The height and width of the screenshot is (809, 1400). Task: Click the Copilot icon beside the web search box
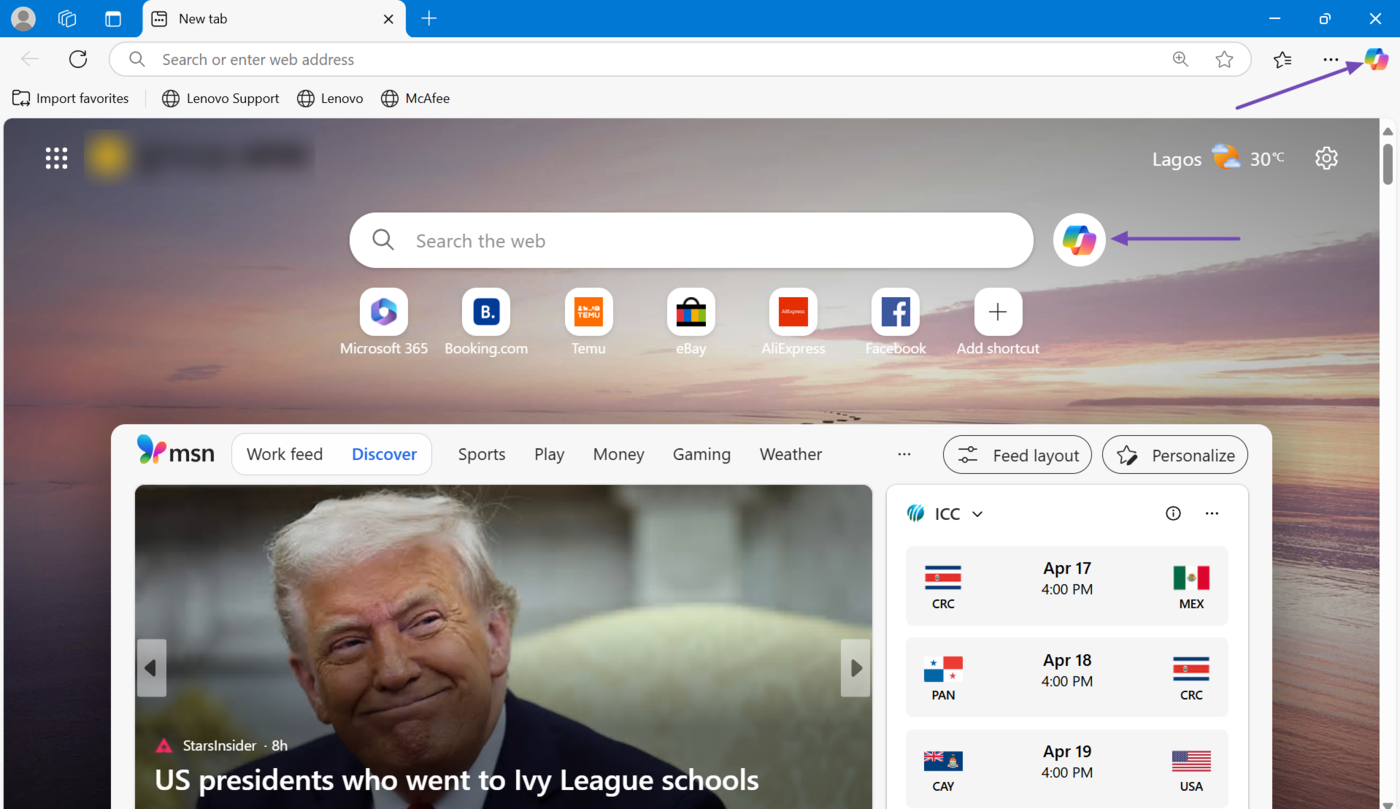(x=1079, y=240)
